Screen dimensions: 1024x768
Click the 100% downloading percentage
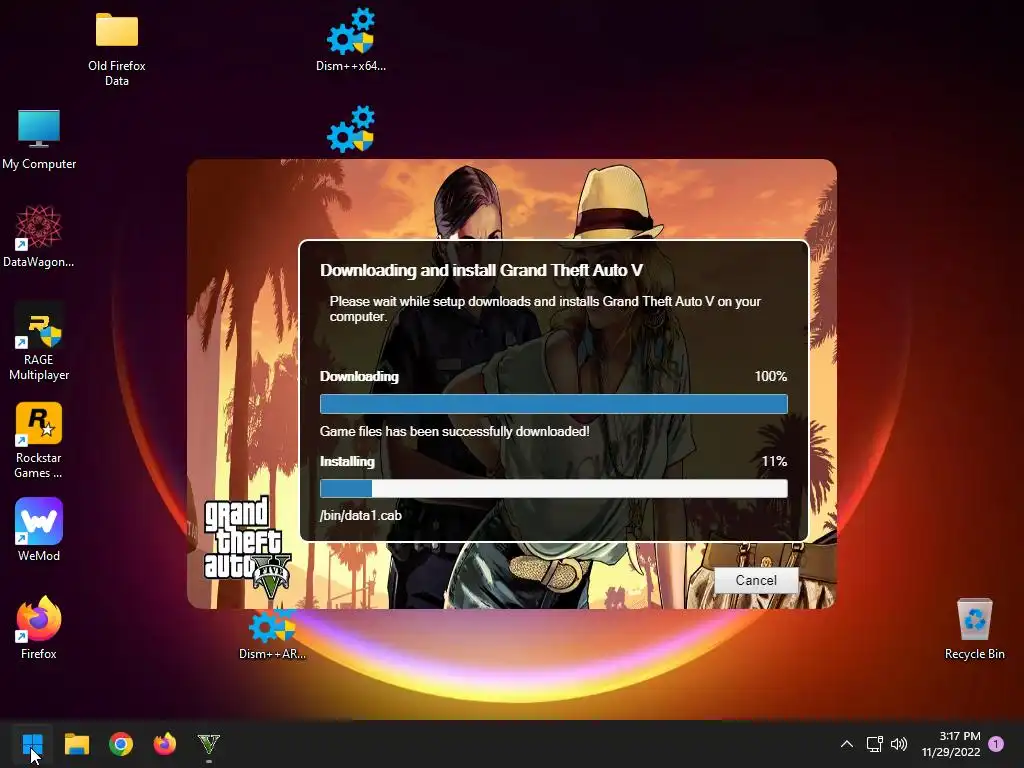coord(771,376)
